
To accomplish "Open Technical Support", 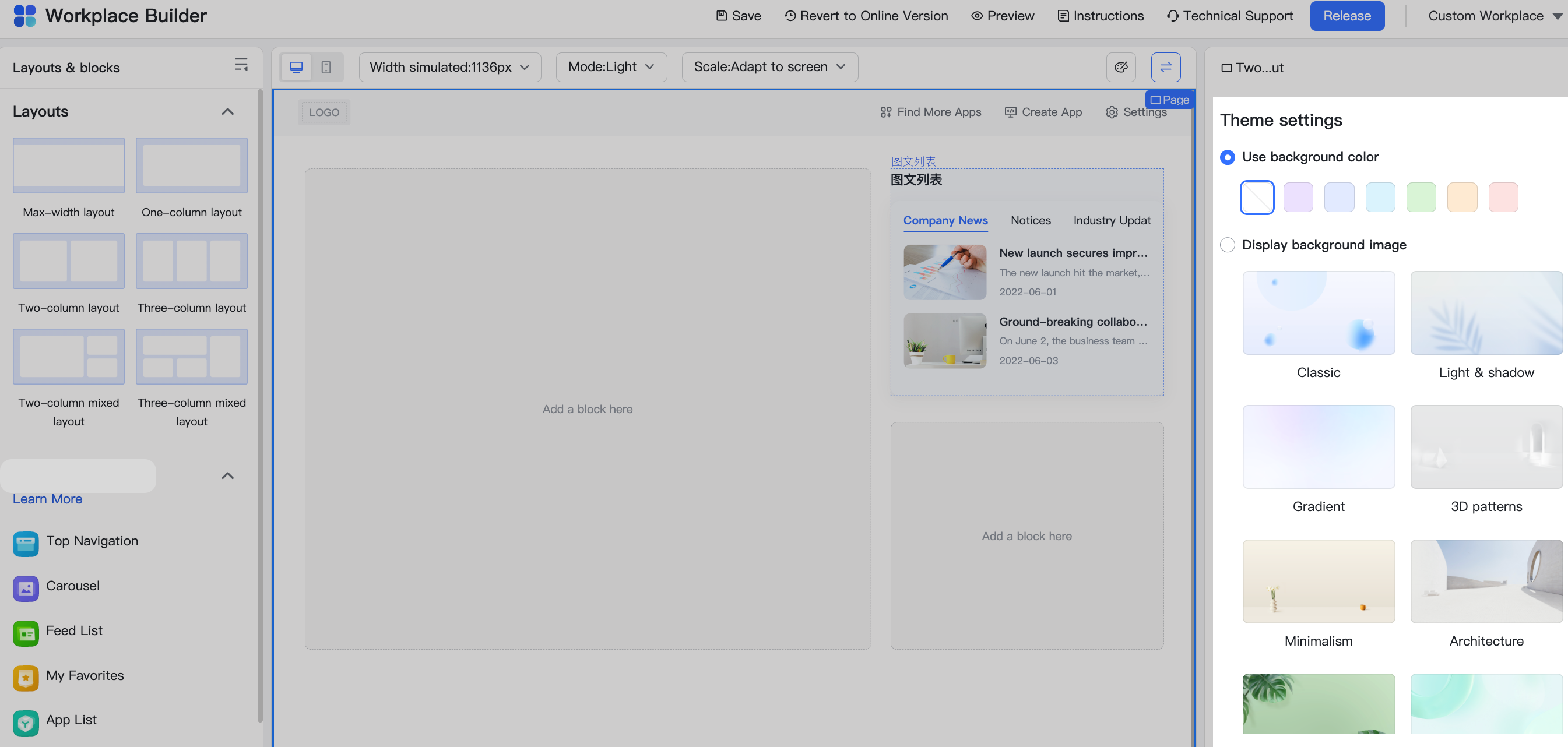I will [x=1229, y=16].
